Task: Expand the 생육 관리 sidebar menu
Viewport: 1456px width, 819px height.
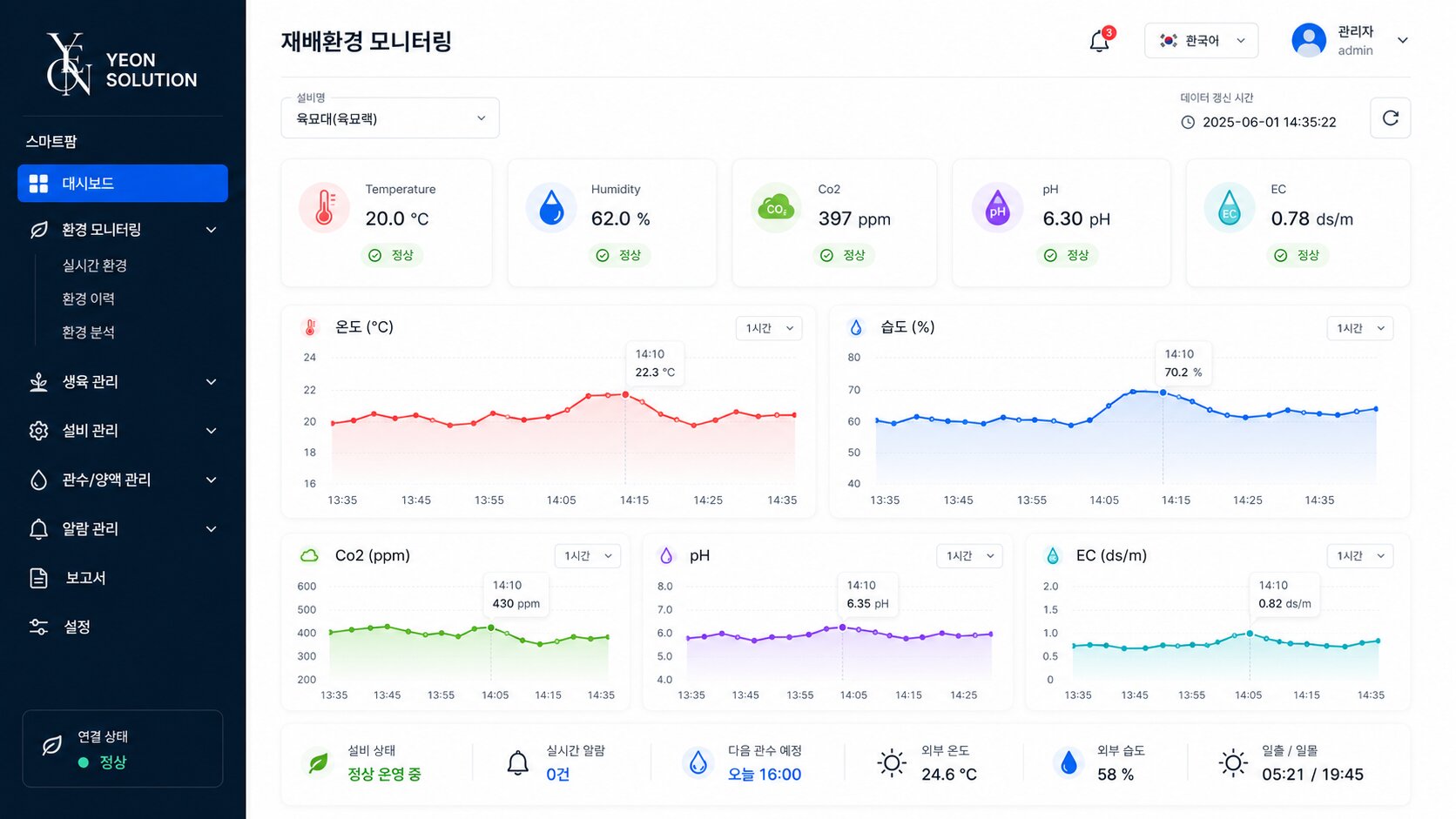Action: point(123,382)
